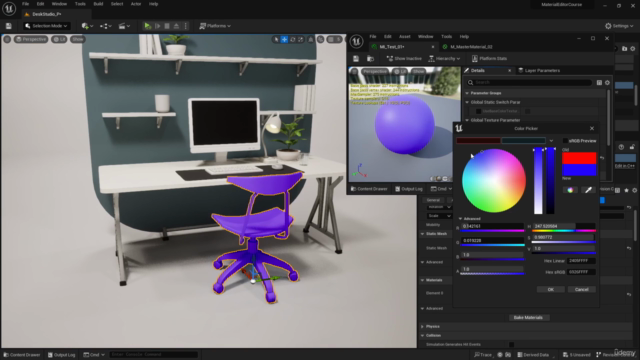Click the Old red color swatch

pyautogui.click(x=579, y=158)
